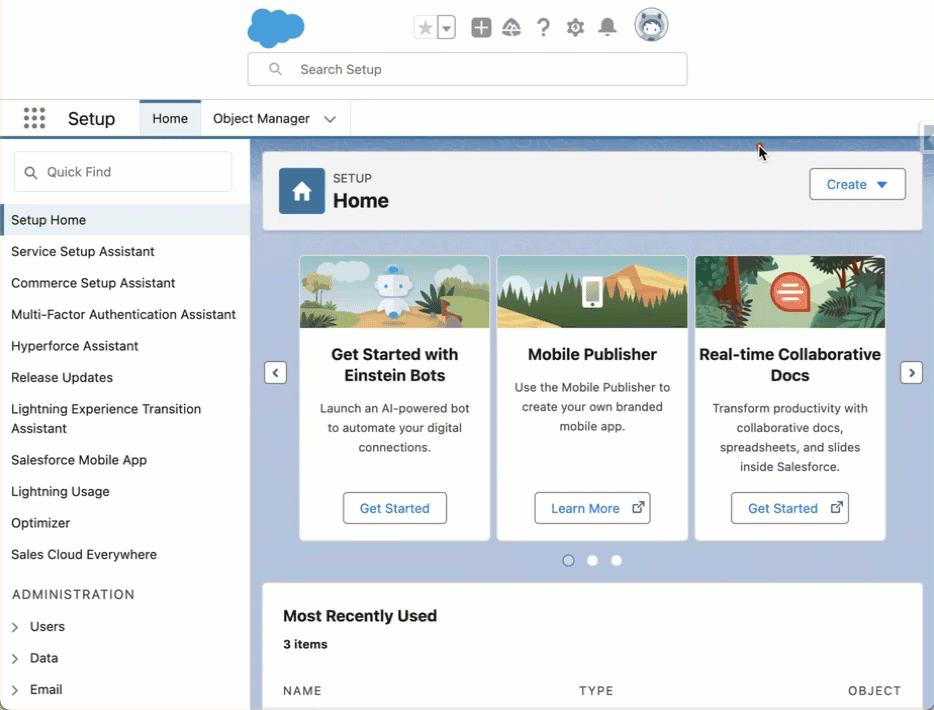This screenshot has width=934, height=710.
Task: Switch to the Object Manager tab
Action: tap(261, 119)
